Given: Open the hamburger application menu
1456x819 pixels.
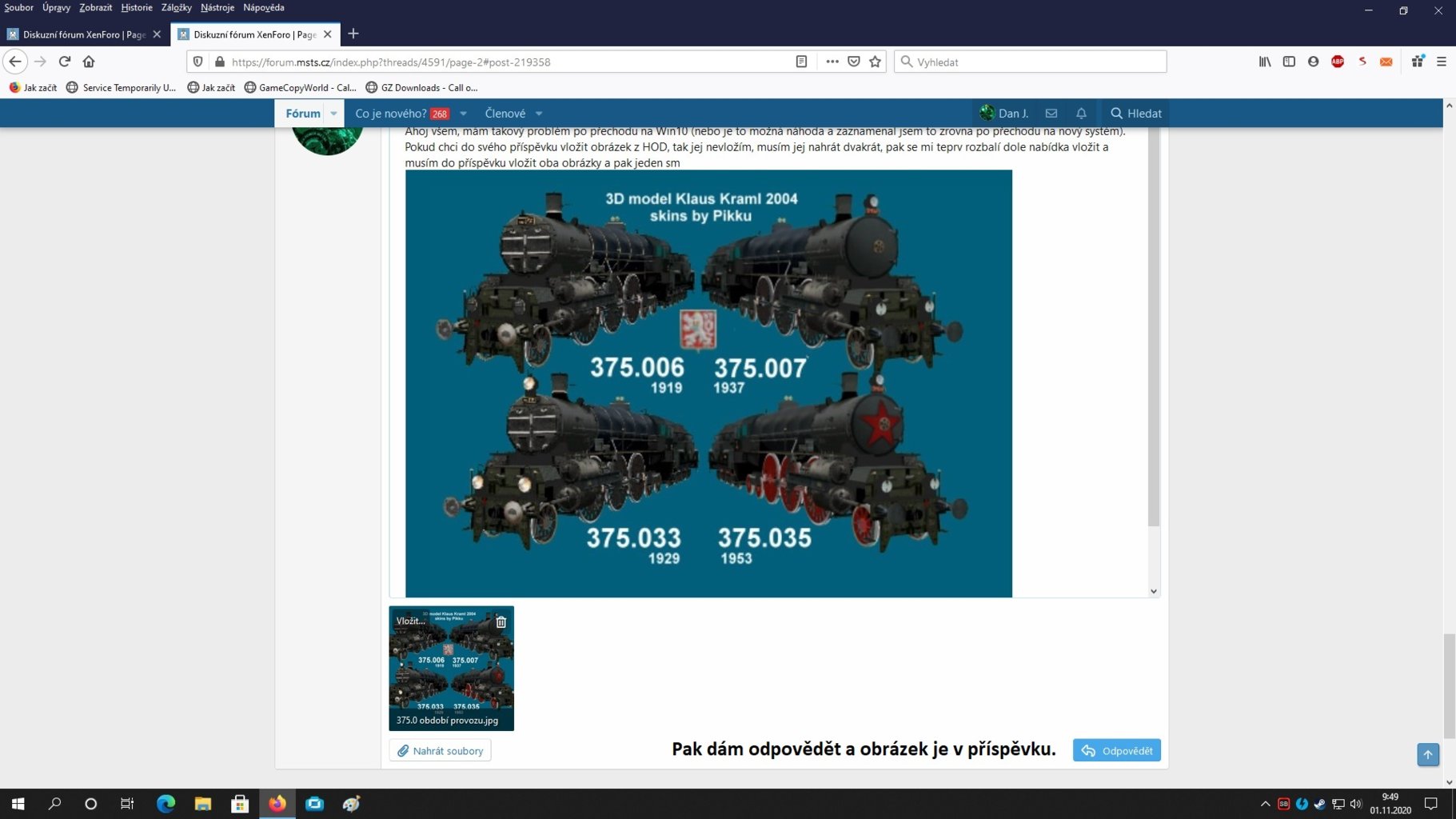Looking at the screenshot, I should click(1443, 62).
